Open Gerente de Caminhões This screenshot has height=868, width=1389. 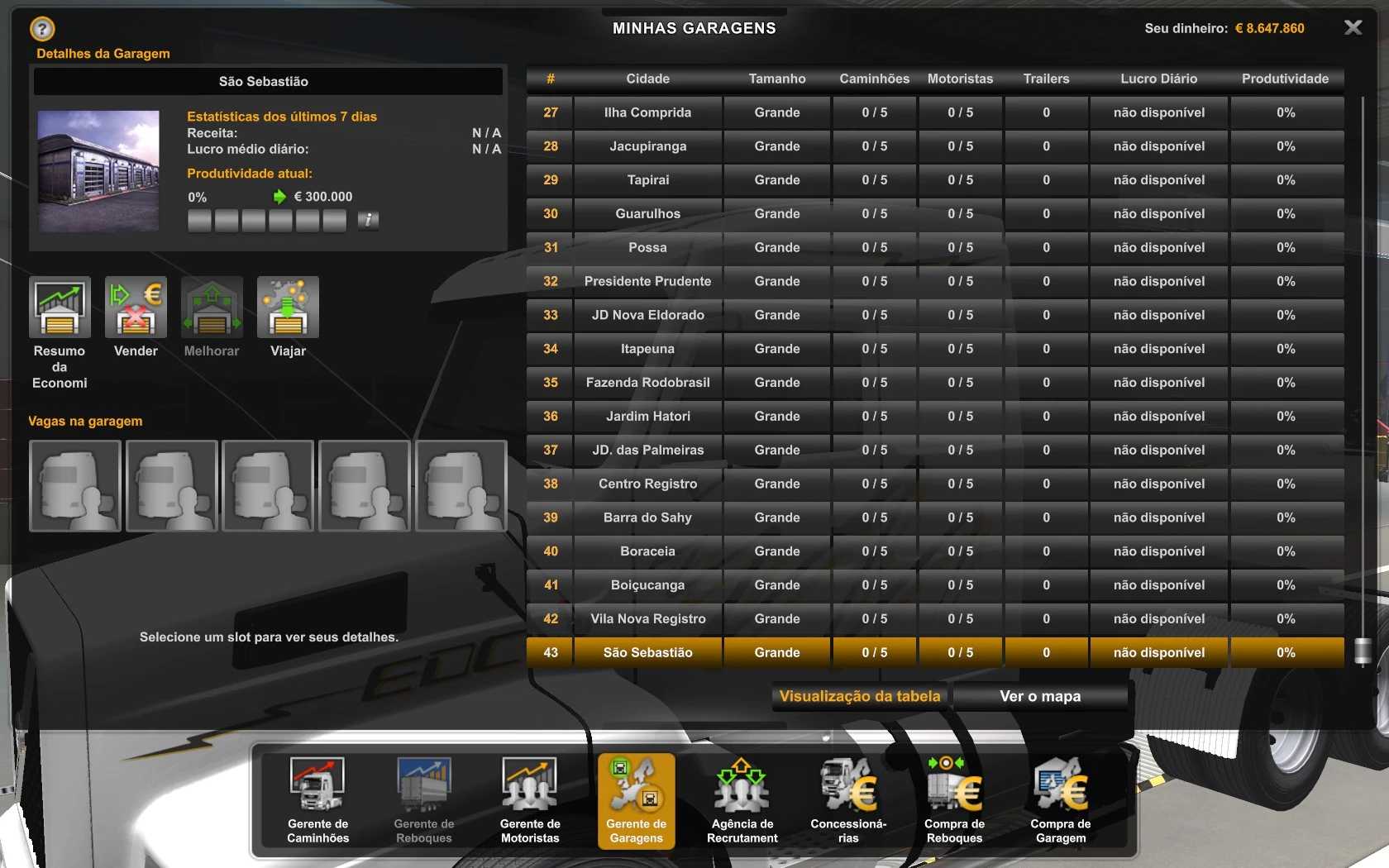318,799
